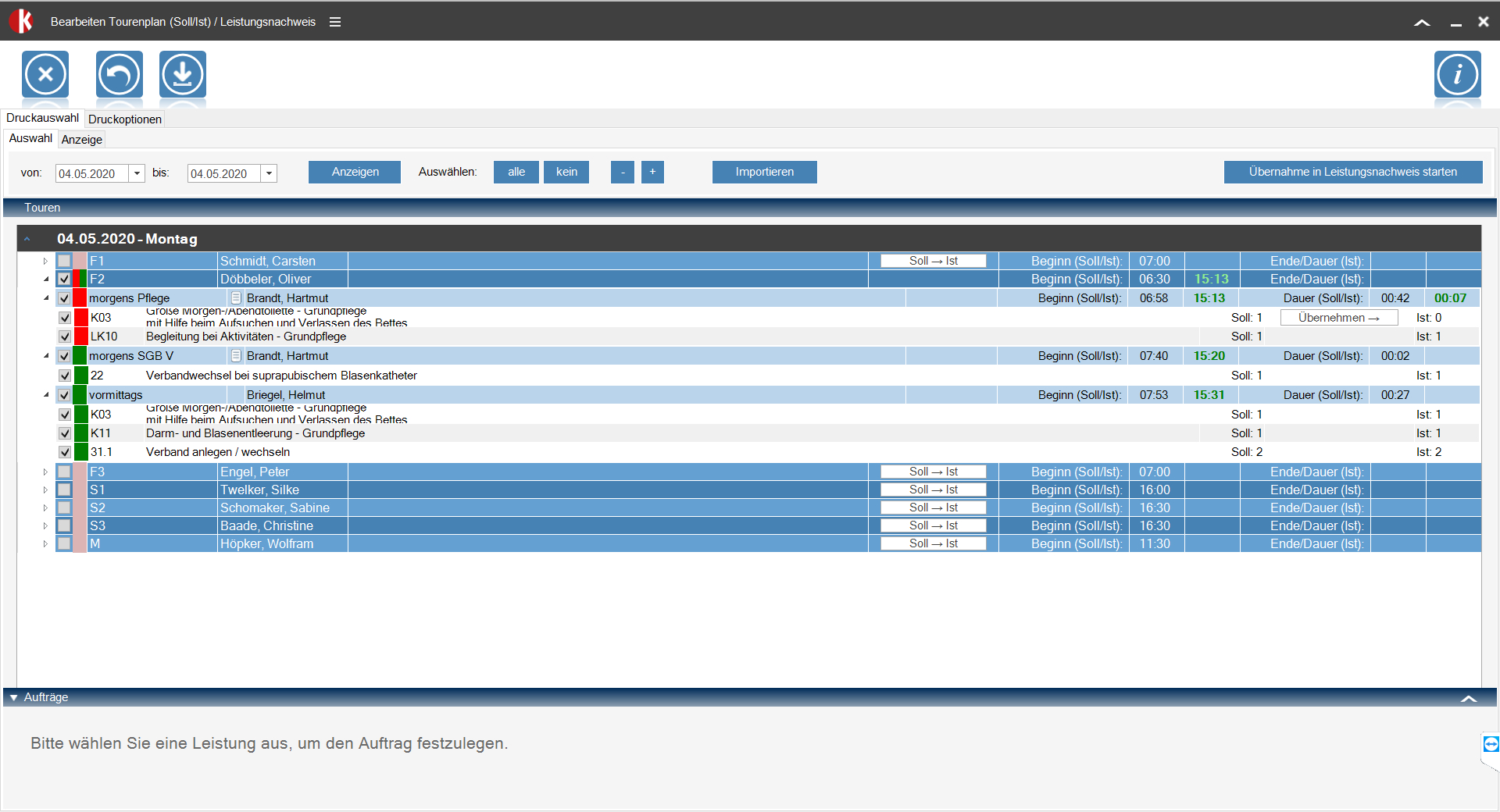
Task: Expand tour S2 Schomaker, Sabine
Action: [45, 507]
